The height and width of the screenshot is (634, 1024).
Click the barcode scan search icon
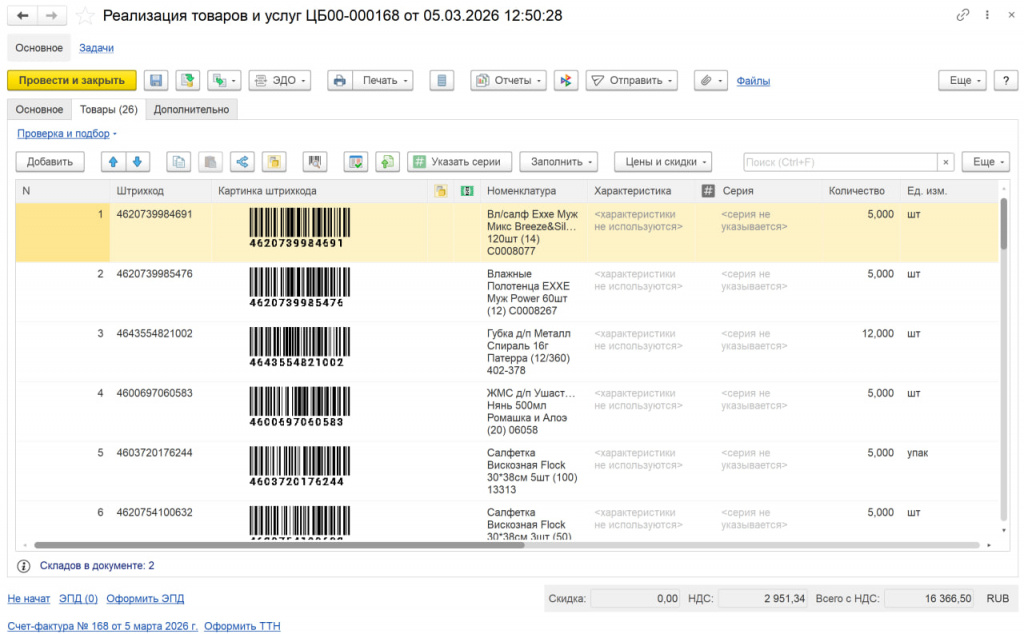point(317,162)
